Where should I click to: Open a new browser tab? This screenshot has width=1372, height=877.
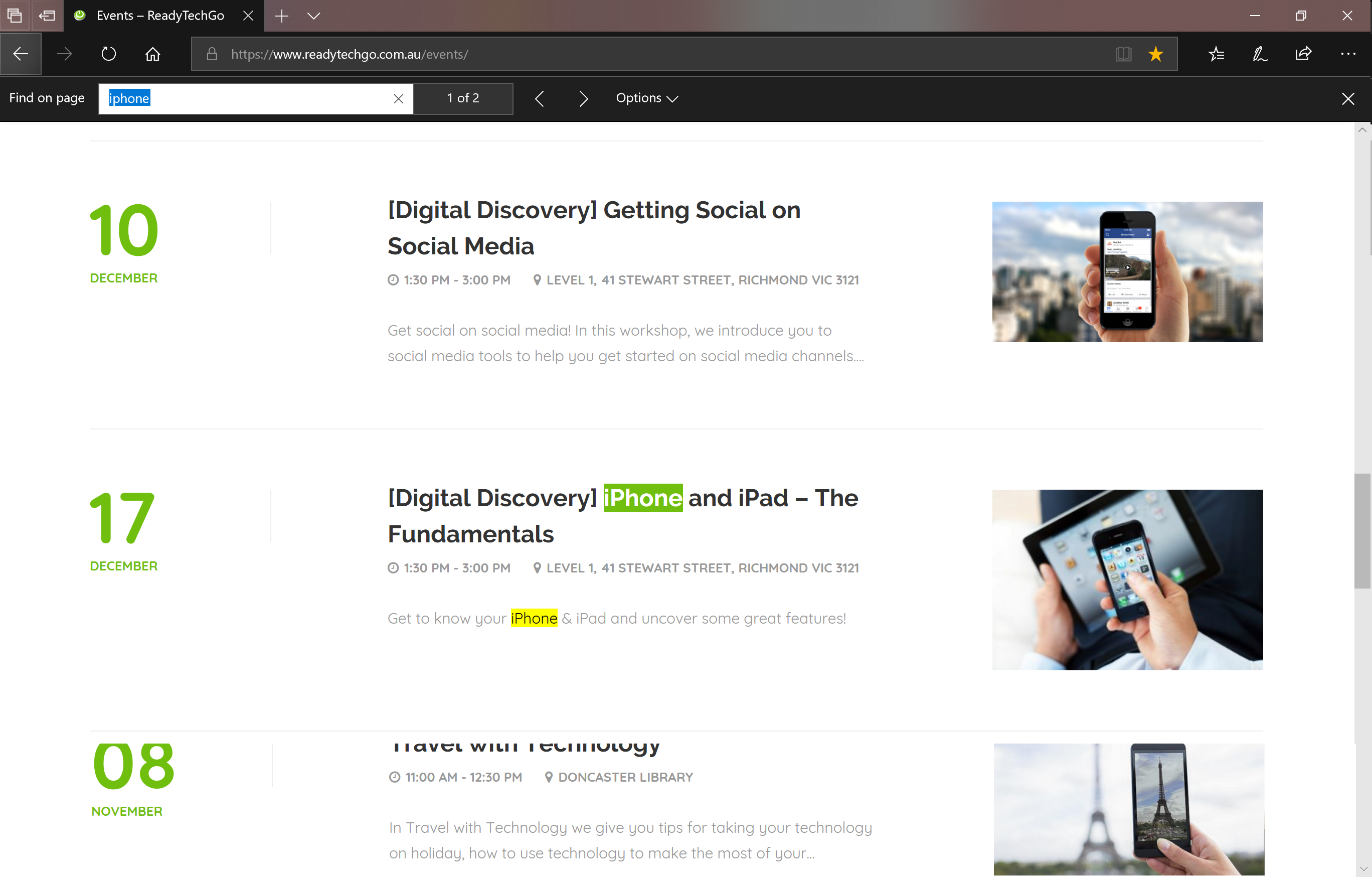[282, 16]
